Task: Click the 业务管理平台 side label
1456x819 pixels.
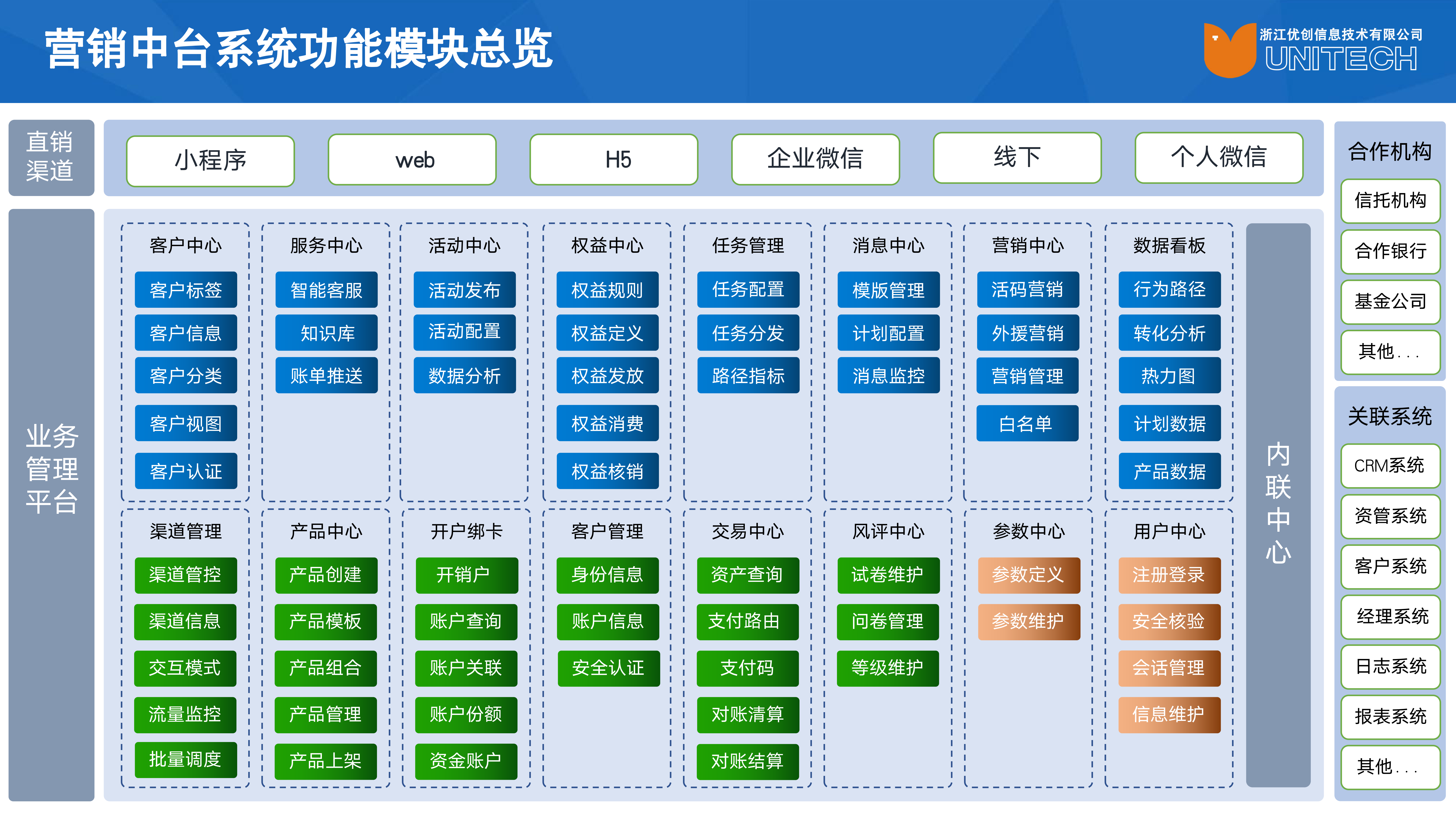Action: (51, 469)
